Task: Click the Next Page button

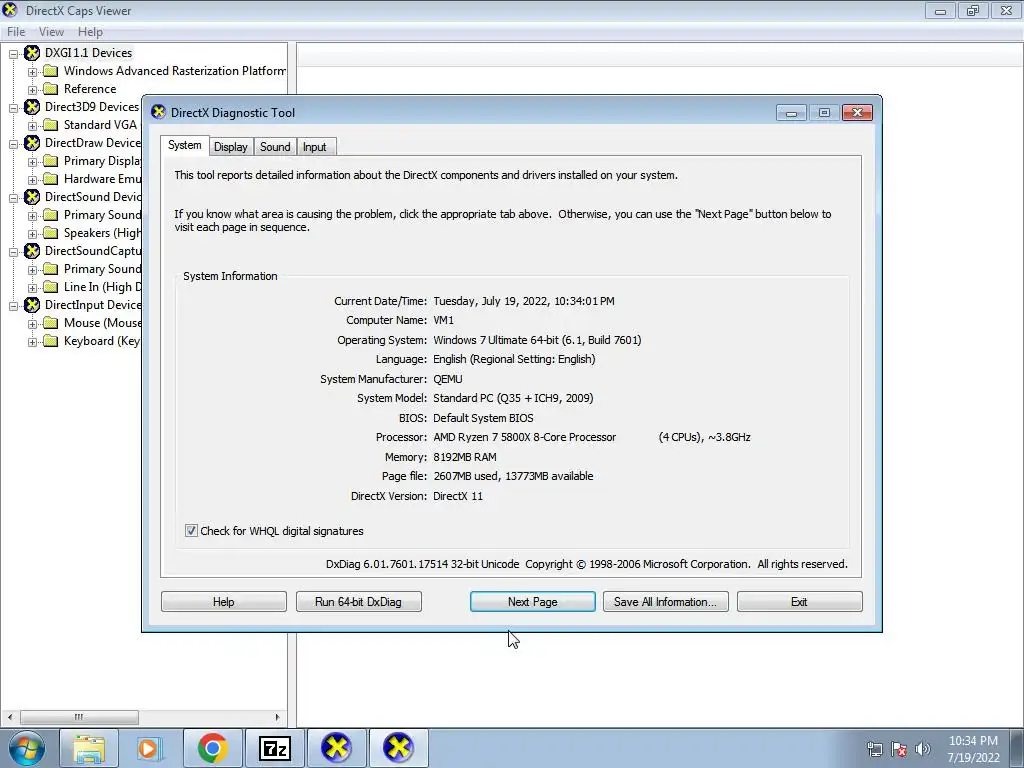Action: click(x=532, y=601)
